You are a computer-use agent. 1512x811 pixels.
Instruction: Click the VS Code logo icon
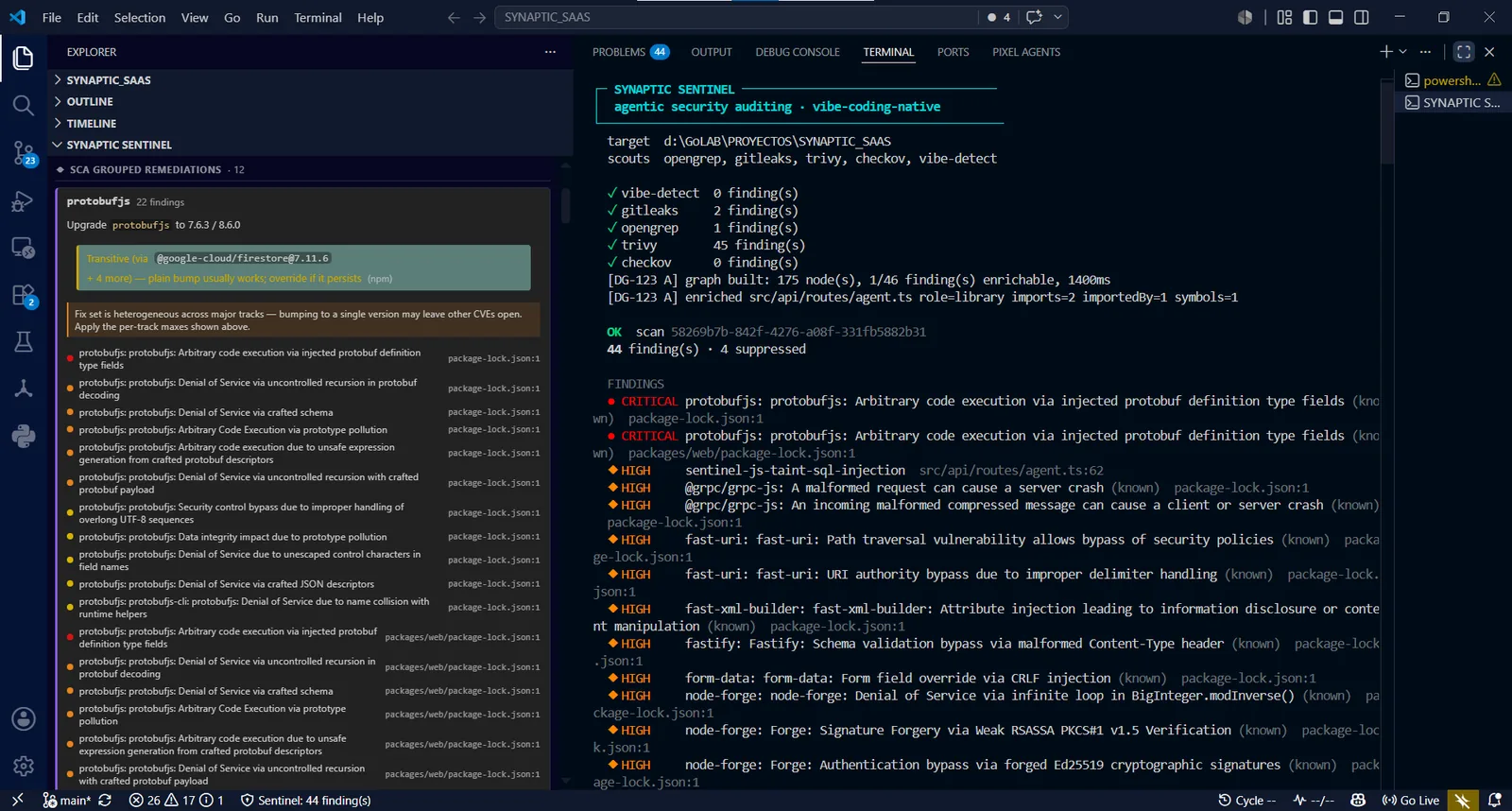(x=17, y=17)
